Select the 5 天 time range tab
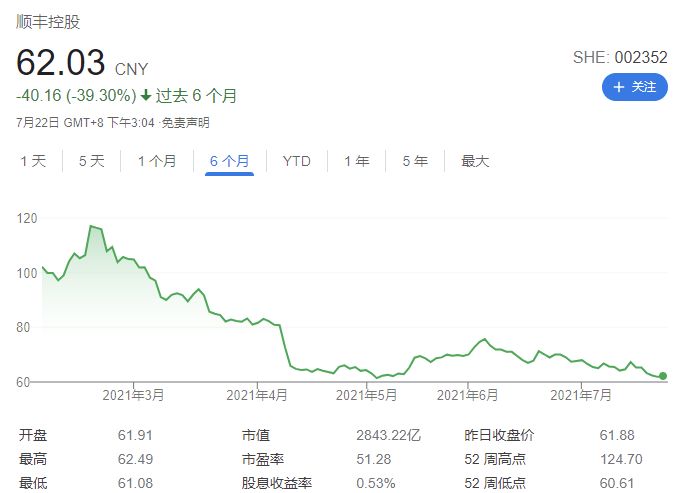The height and width of the screenshot is (493, 697). (x=92, y=161)
